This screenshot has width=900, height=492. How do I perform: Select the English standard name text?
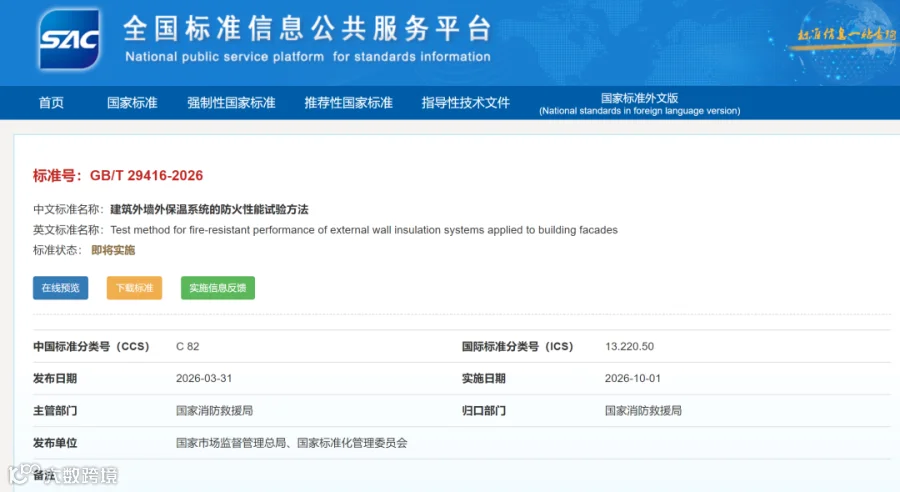pyautogui.click(x=364, y=230)
